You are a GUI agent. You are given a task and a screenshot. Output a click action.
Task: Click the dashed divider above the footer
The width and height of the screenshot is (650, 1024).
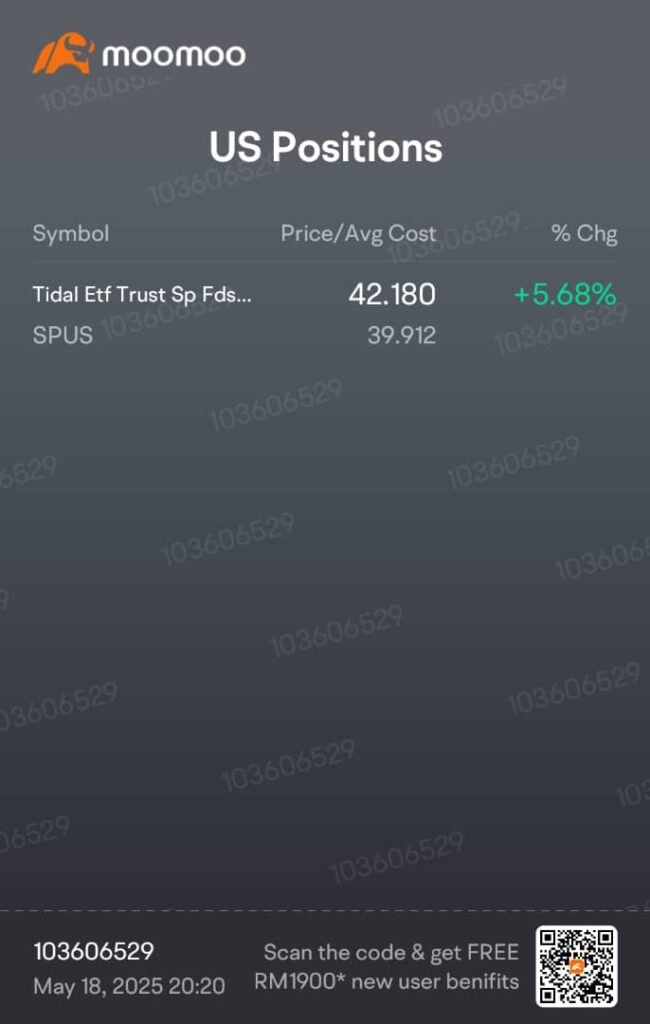[x=325, y=911]
